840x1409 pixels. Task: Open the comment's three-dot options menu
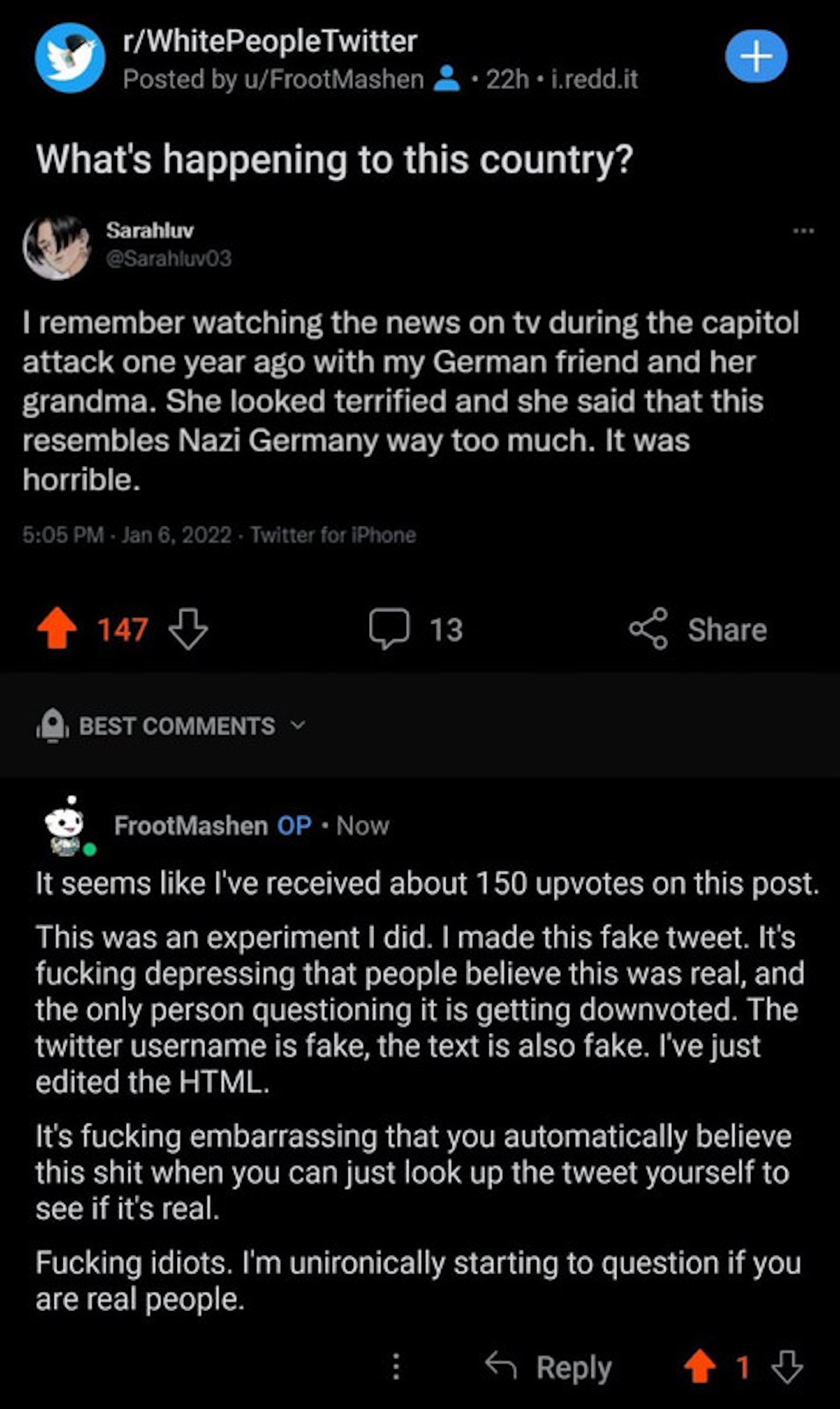(396, 1366)
